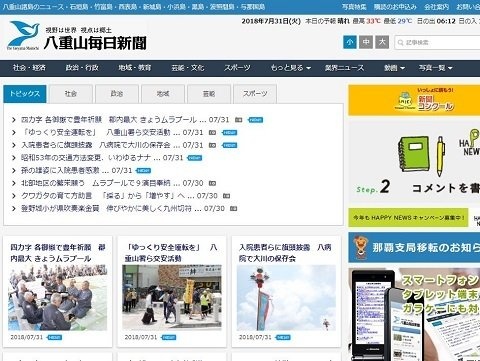Click the photo icon on the 四カ字 row
The height and width of the screenshot is (361, 480).
click(x=238, y=120)
